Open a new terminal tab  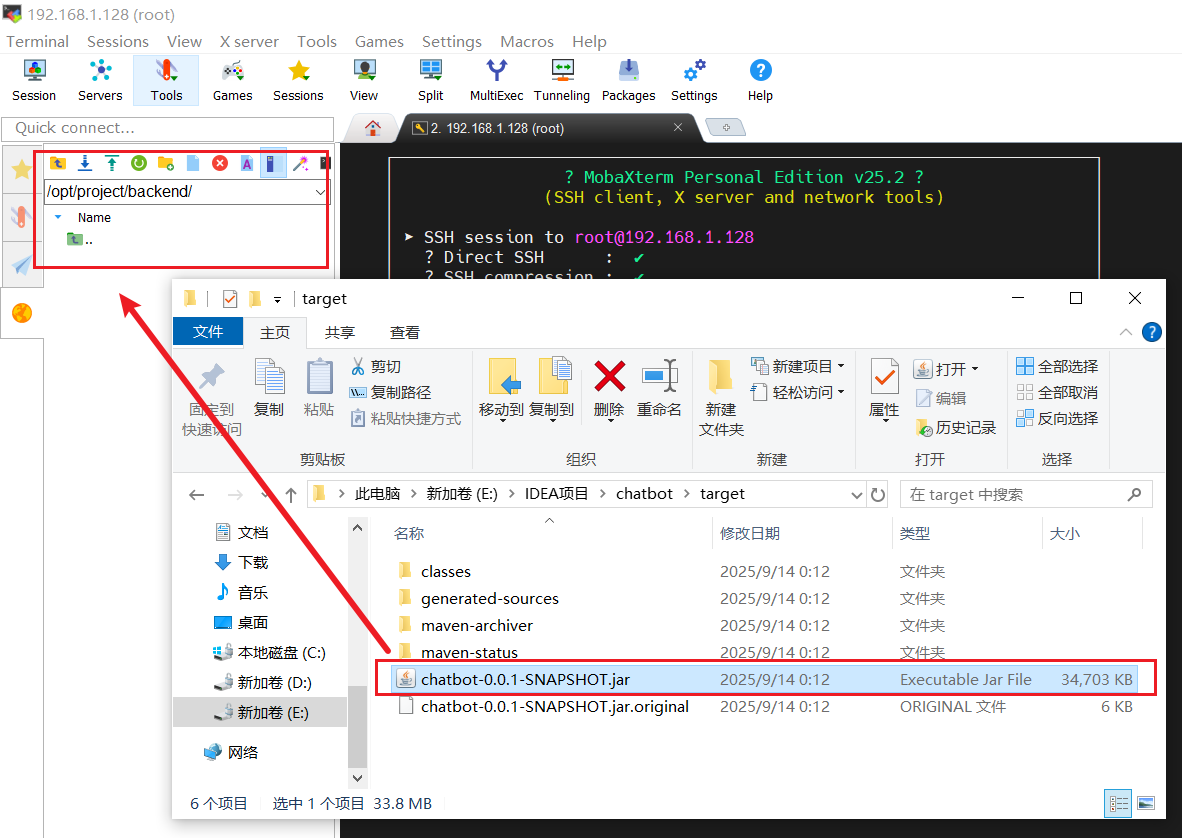click(725, 127)
